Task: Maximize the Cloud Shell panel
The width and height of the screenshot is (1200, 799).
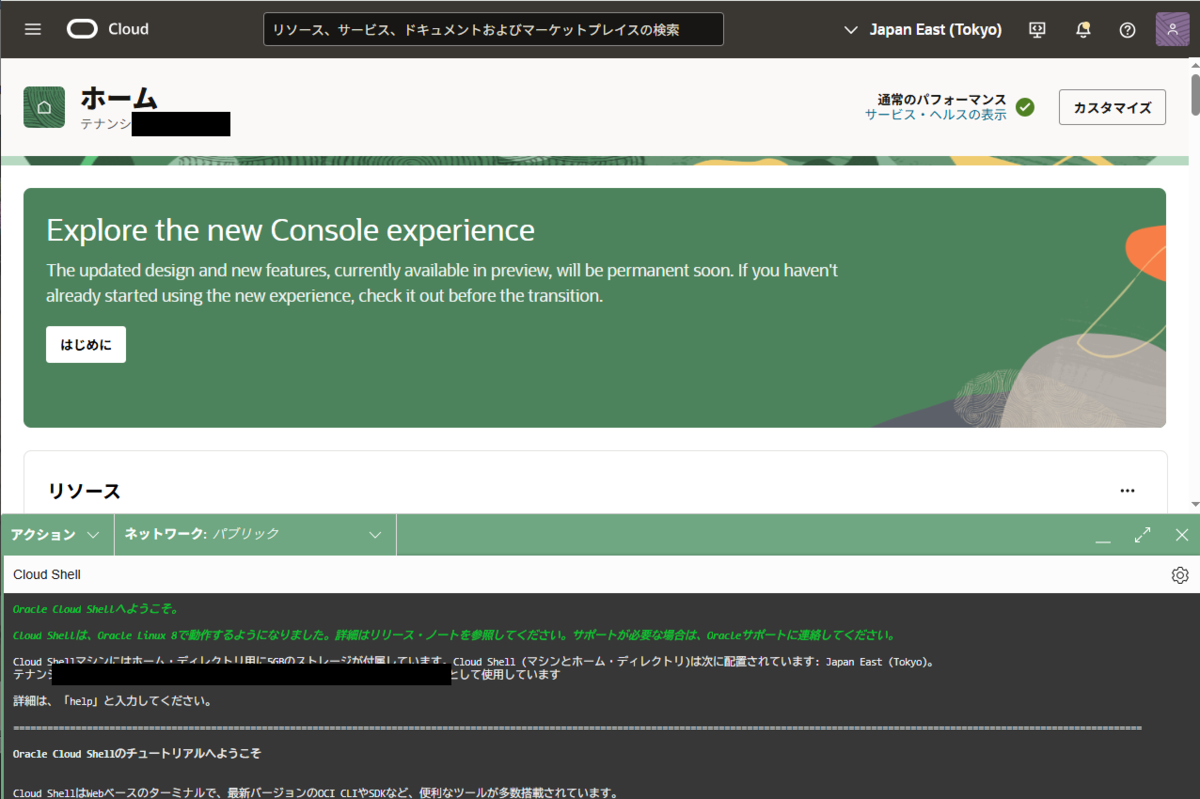Action: 1143,535
